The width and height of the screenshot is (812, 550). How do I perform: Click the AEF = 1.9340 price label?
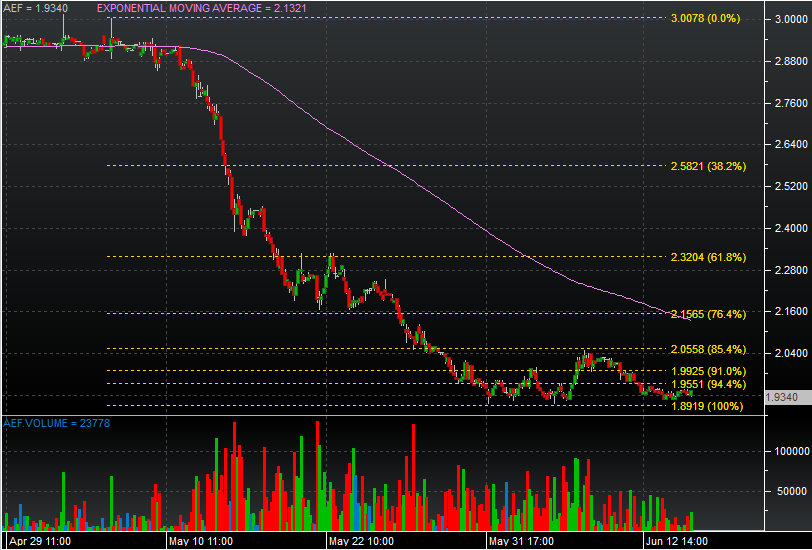click(x=35, y=8)
